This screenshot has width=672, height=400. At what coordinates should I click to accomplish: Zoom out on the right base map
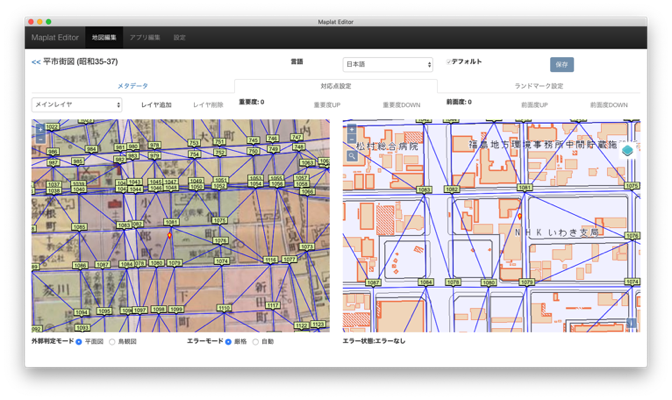coord(351,139)
